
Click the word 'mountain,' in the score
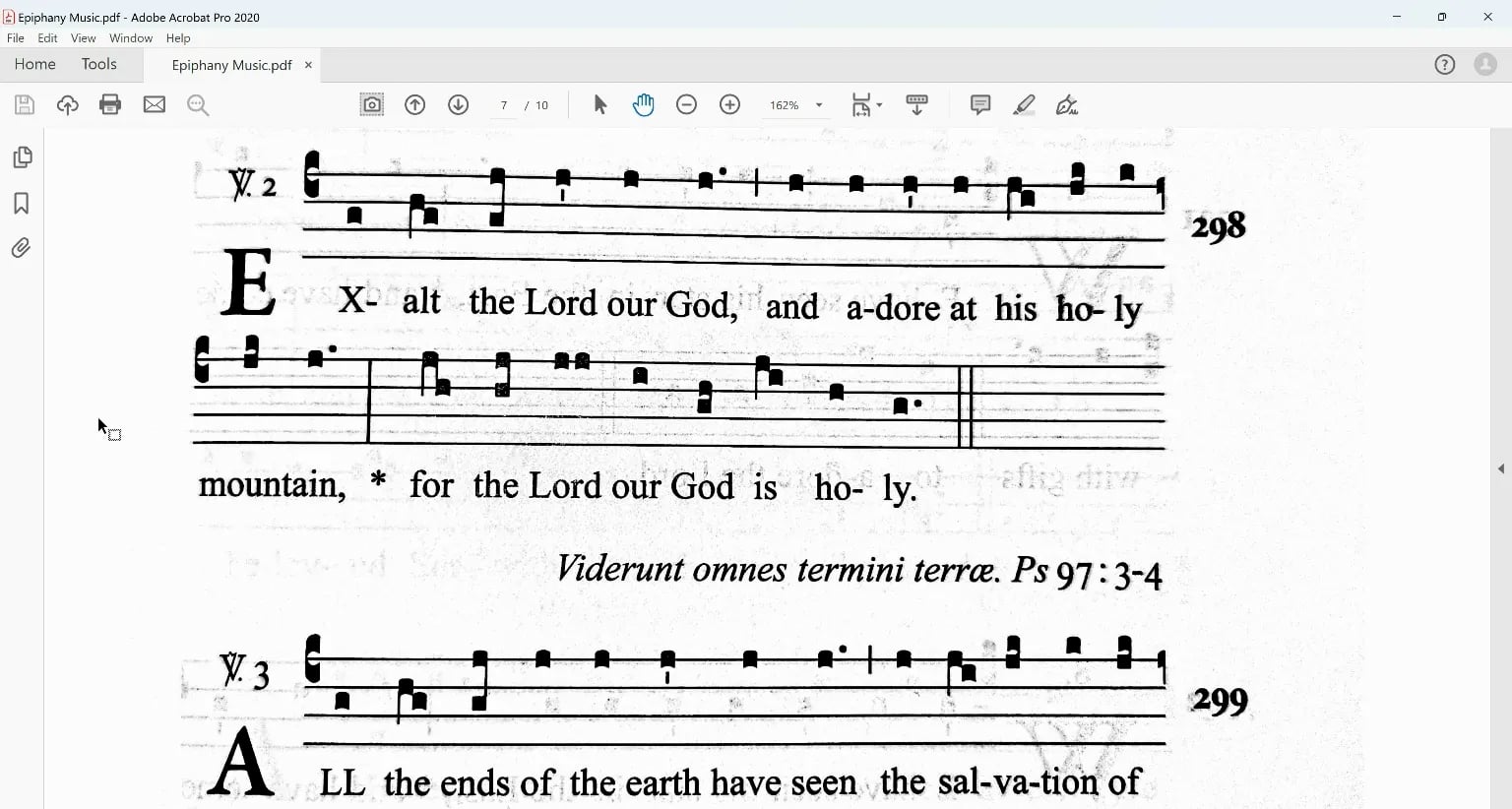pyautogui.click(x=273, y=485)
